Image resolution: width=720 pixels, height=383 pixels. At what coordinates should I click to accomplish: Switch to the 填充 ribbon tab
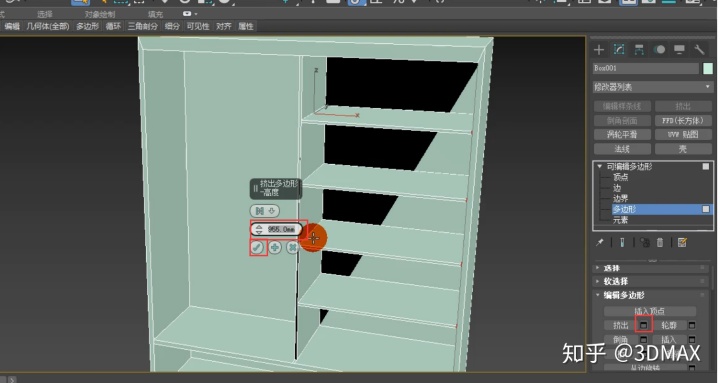pyautogui.click(x=155, y=14)
